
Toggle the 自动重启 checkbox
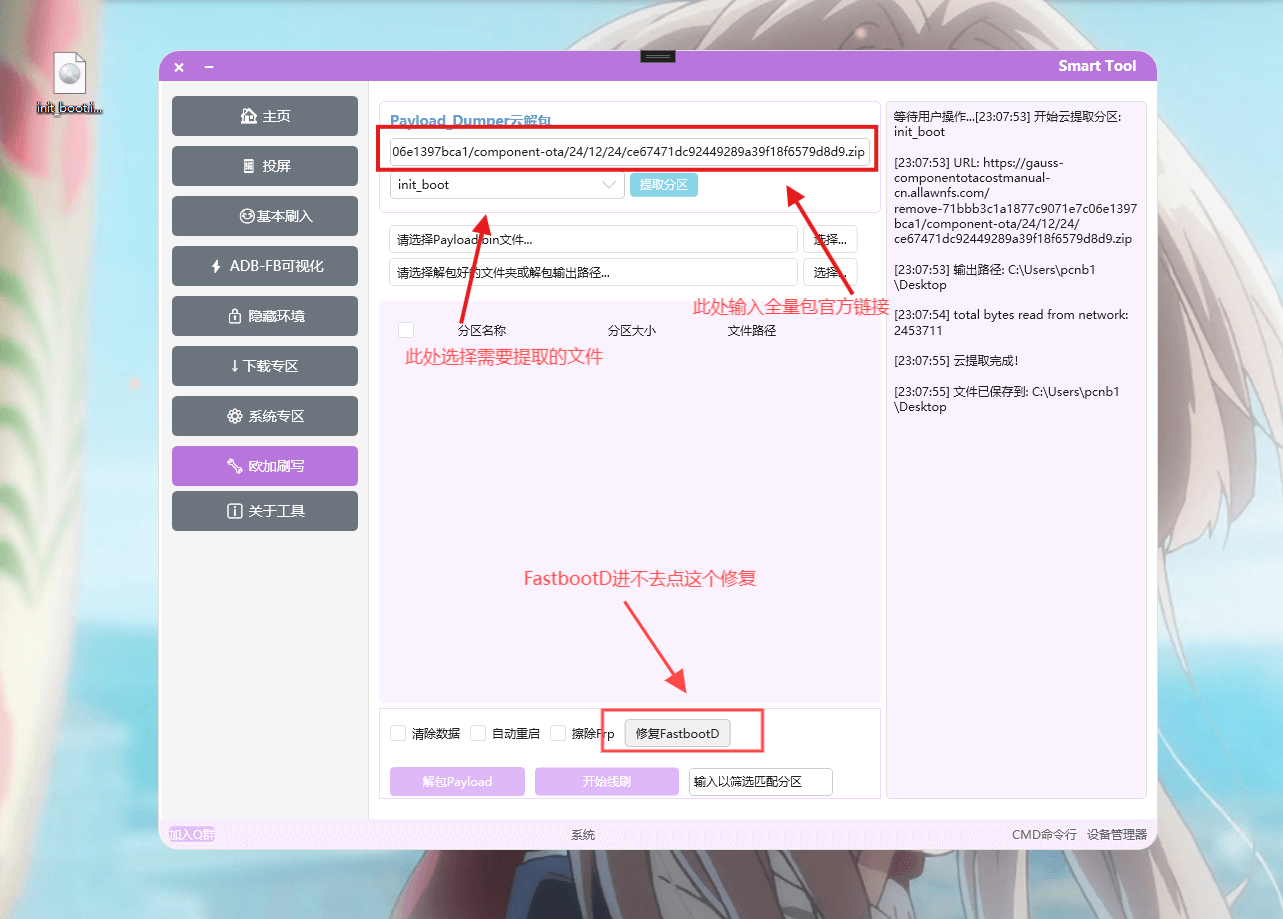point(478,733)
